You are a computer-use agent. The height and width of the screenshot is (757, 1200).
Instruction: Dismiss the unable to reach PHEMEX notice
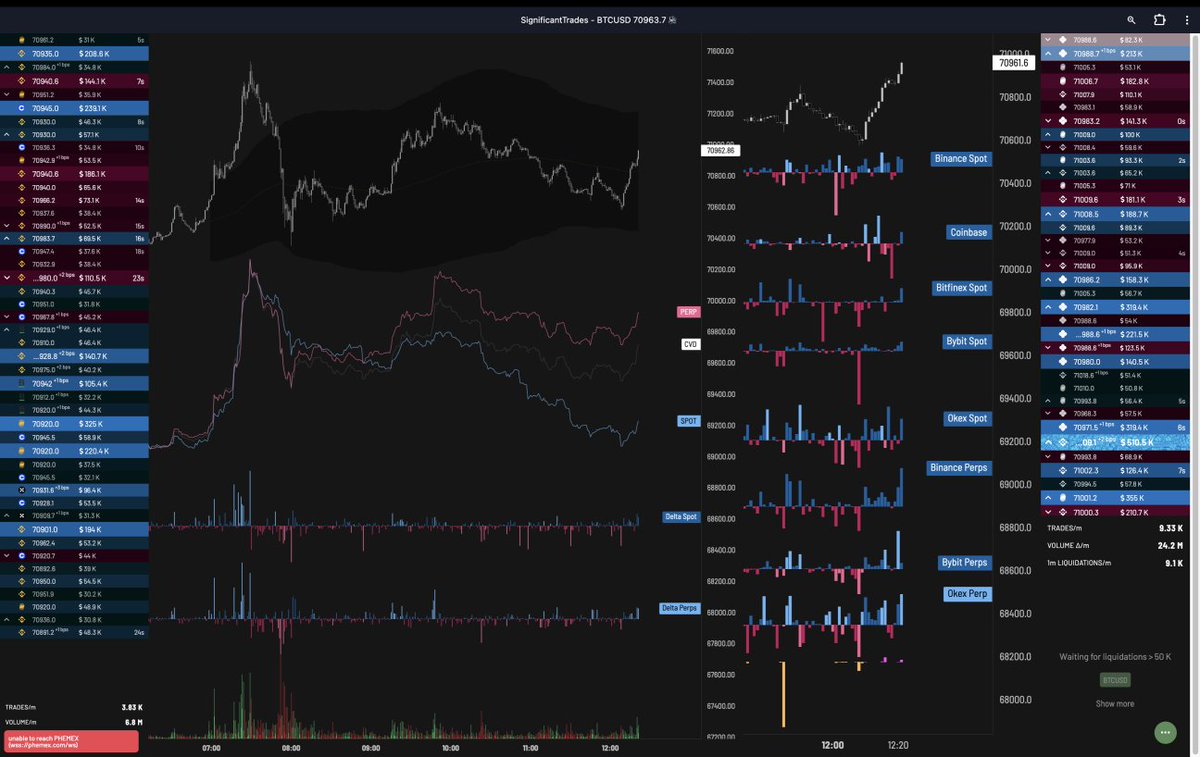click(69, 741)
